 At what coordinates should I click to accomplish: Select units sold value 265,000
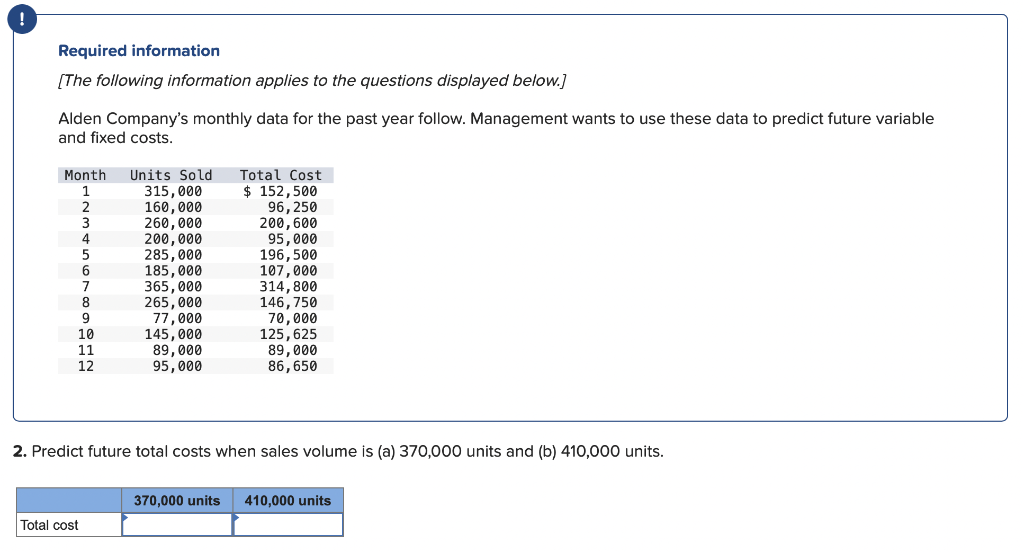173,302
